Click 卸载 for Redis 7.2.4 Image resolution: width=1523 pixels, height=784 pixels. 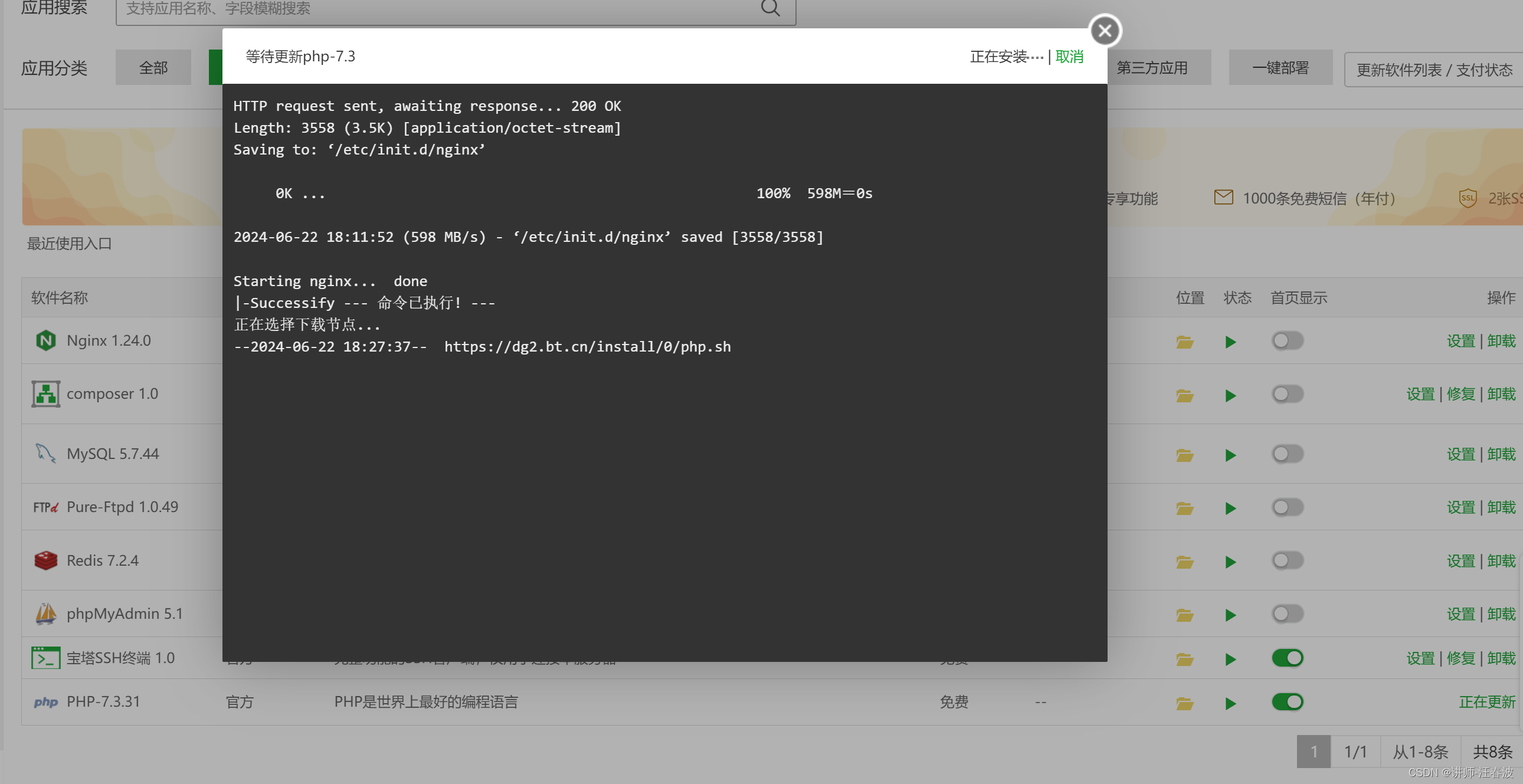[x=1502, y=561]
